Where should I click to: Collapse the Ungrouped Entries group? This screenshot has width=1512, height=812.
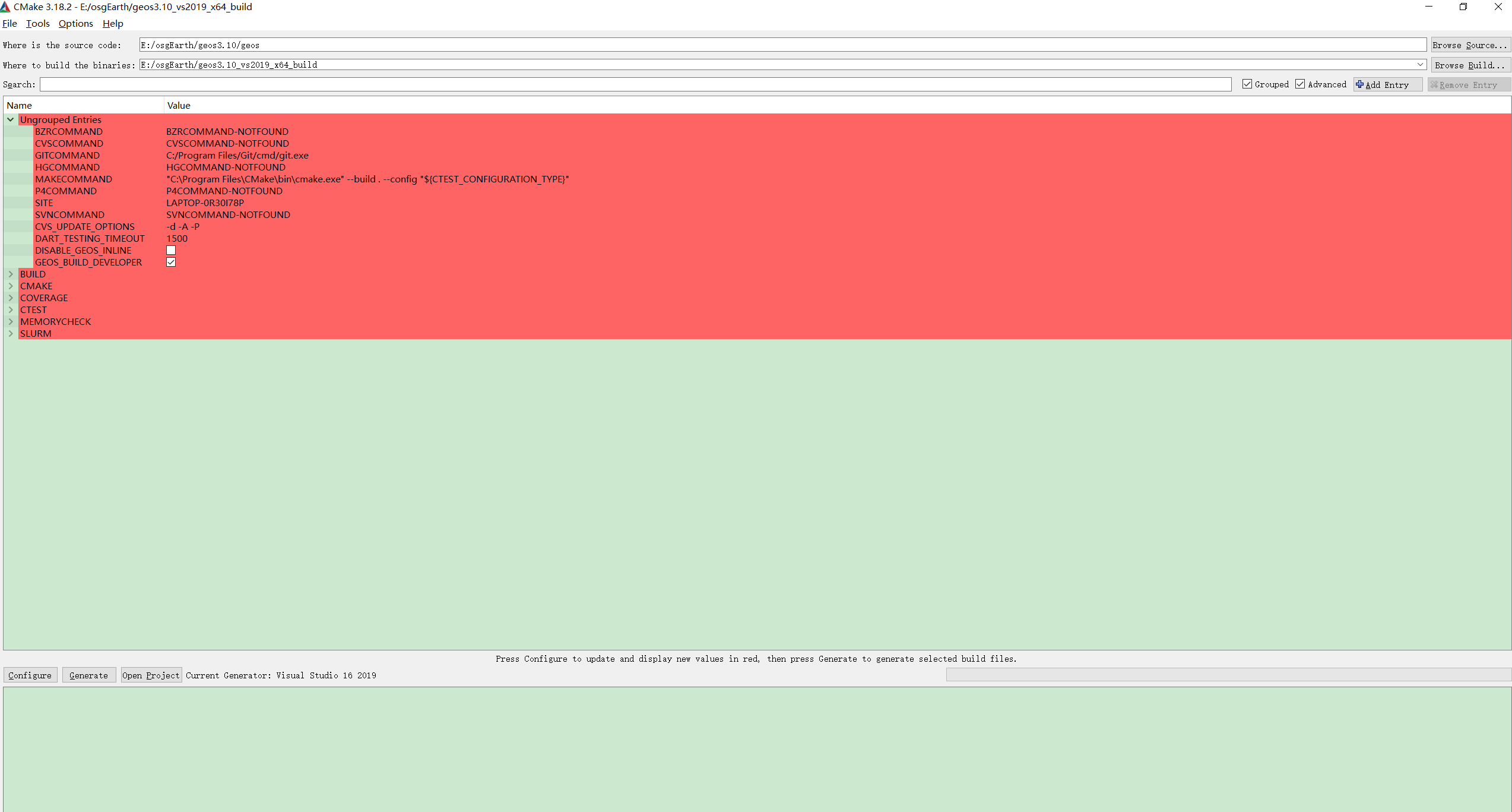[x=11, y=119]
